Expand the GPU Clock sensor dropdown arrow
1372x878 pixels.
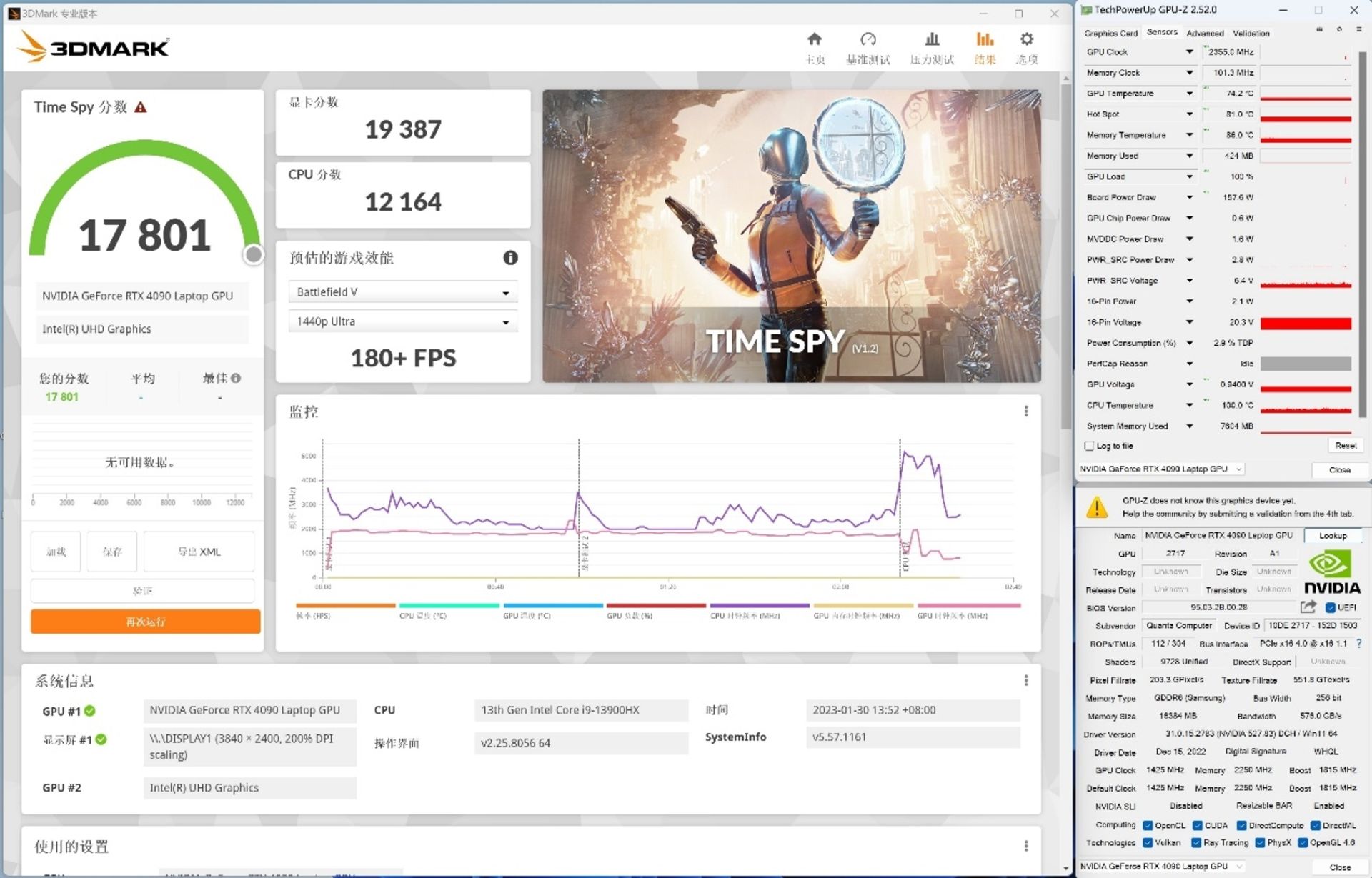(1189, 51)
